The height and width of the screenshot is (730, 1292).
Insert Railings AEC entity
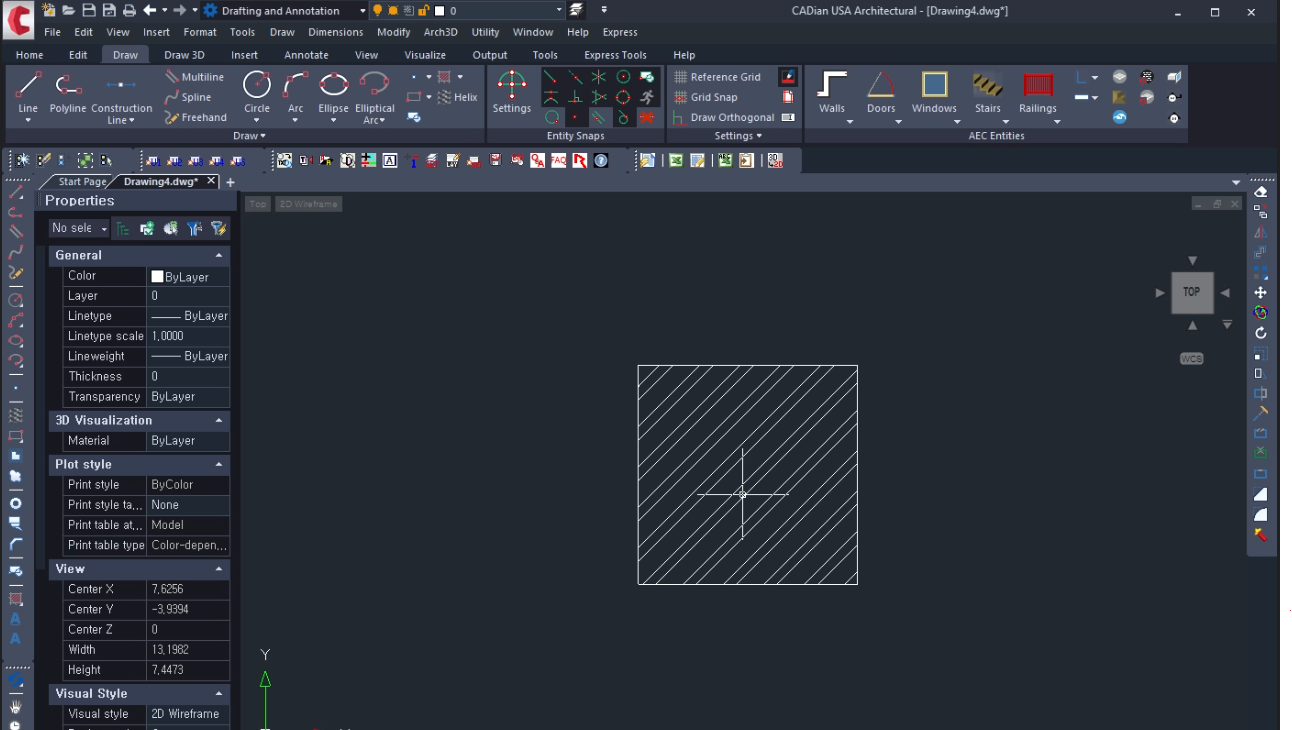pos(1038,92)
